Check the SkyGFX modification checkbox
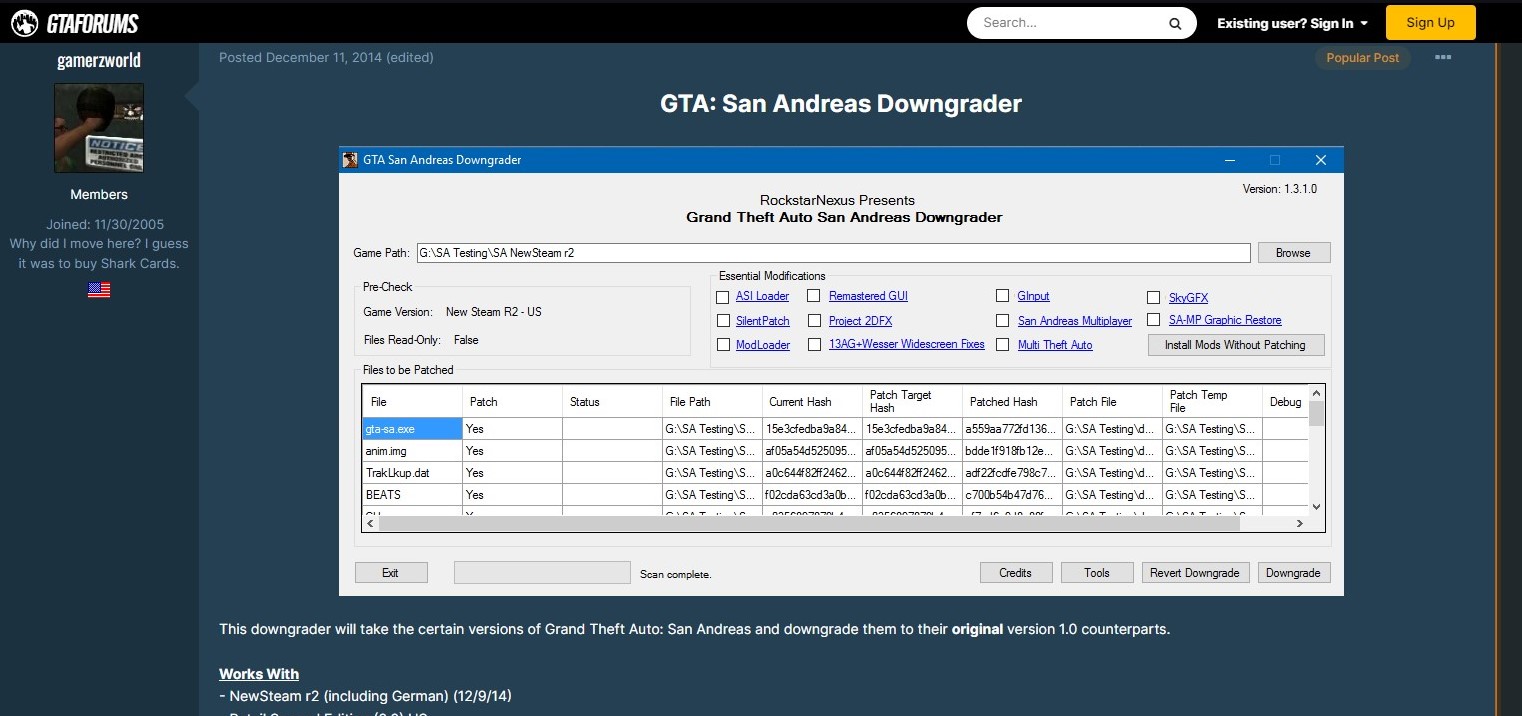Viewport: 1522px width, 716px height. (1154, 298)
